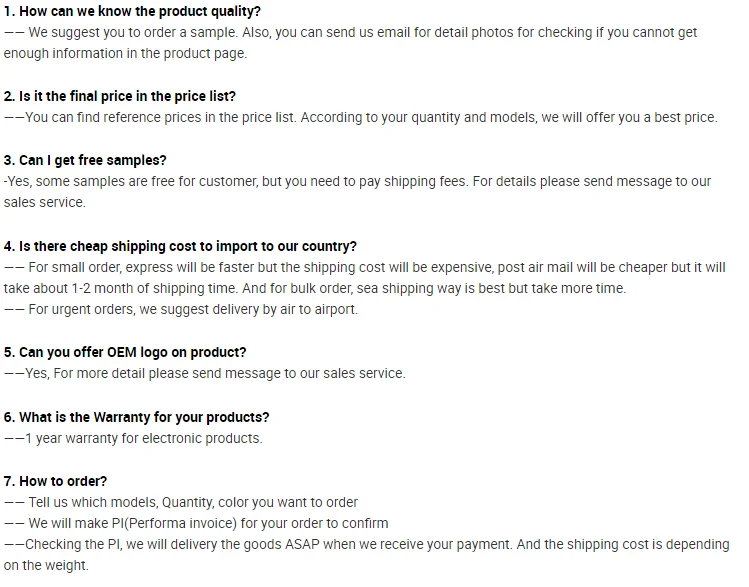Click the 'For urgent orders' delivery by air line
749x587 pixels.
(x=181, y=309)
